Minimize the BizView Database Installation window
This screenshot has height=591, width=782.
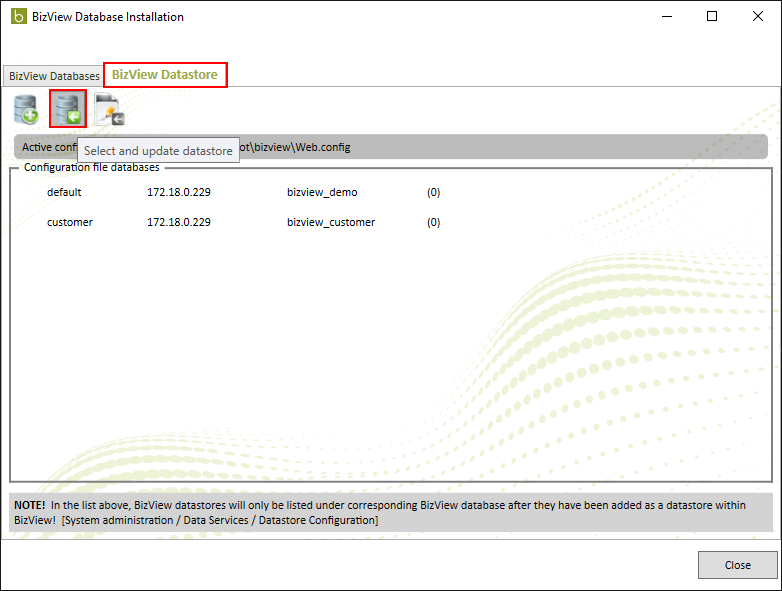tap(667, 16)
